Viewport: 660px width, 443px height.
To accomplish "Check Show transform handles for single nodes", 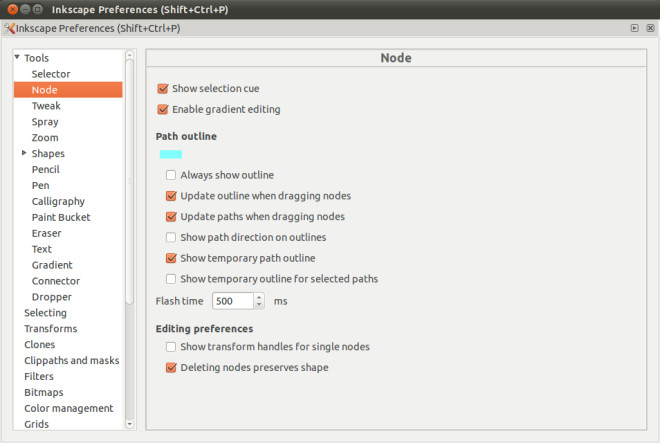I will (171, 347).
